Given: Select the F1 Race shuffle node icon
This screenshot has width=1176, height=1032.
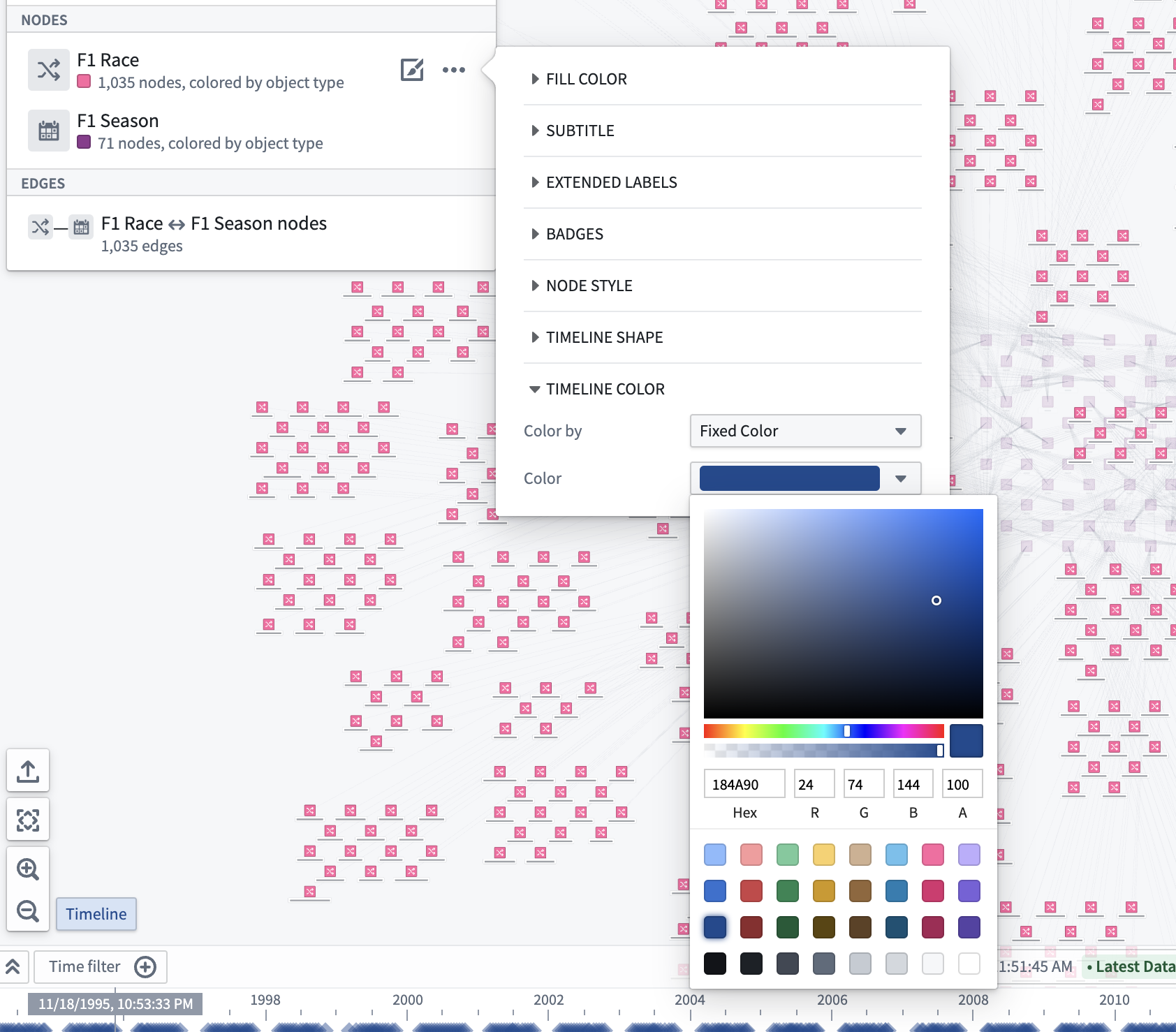Looking at the screenshot, I should [49, 70].
